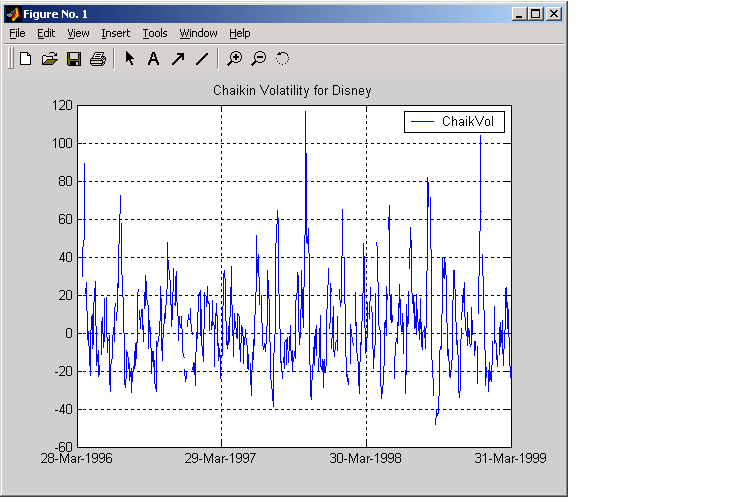The height and width of the screenshot is (502, 740).
Task: Save the figure using the floppy disk icon
Action: (x=74, y=59)
